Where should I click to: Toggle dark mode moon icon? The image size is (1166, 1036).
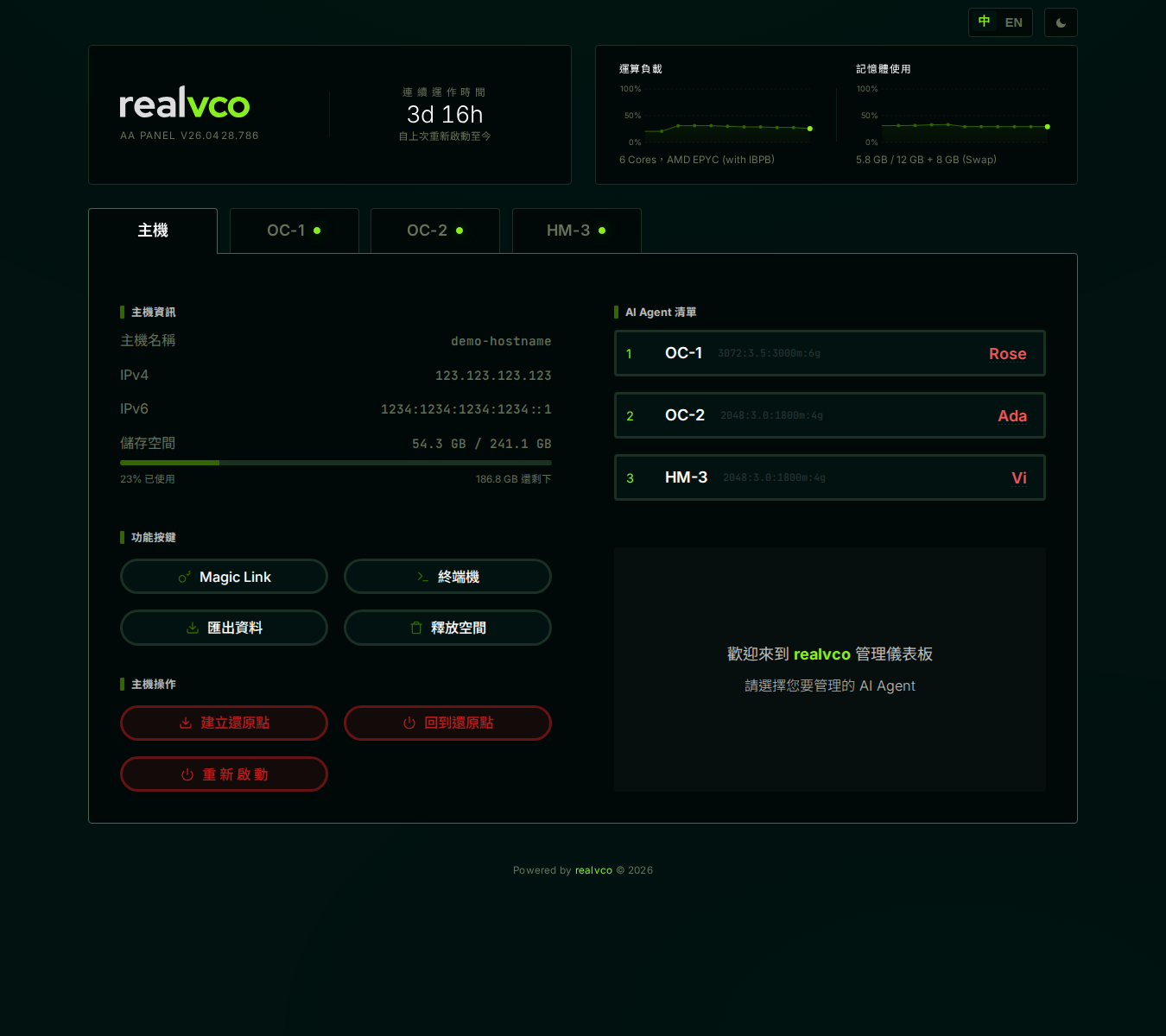[x=1061, y=22]
